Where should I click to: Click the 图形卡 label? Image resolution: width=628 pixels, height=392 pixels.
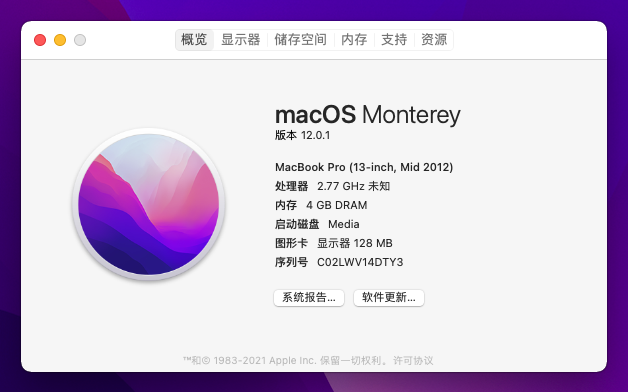[x=291, y=243]
